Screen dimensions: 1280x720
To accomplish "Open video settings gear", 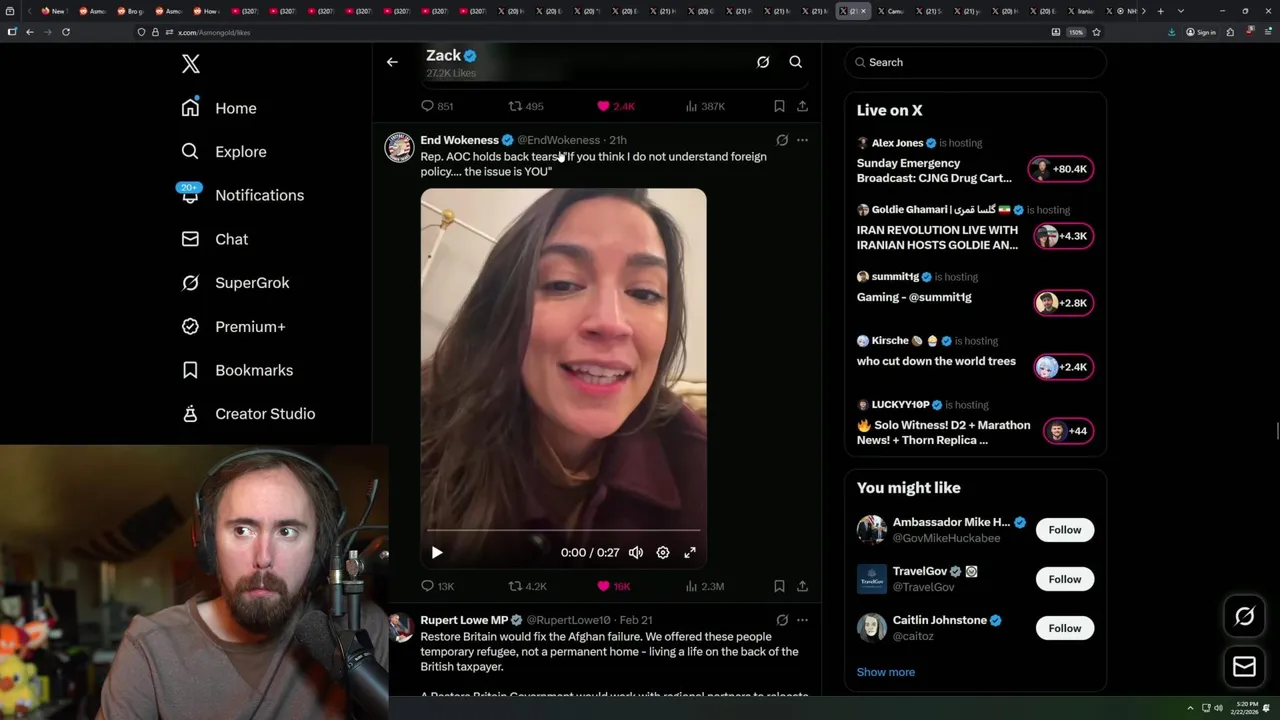I will click(663, 552).
